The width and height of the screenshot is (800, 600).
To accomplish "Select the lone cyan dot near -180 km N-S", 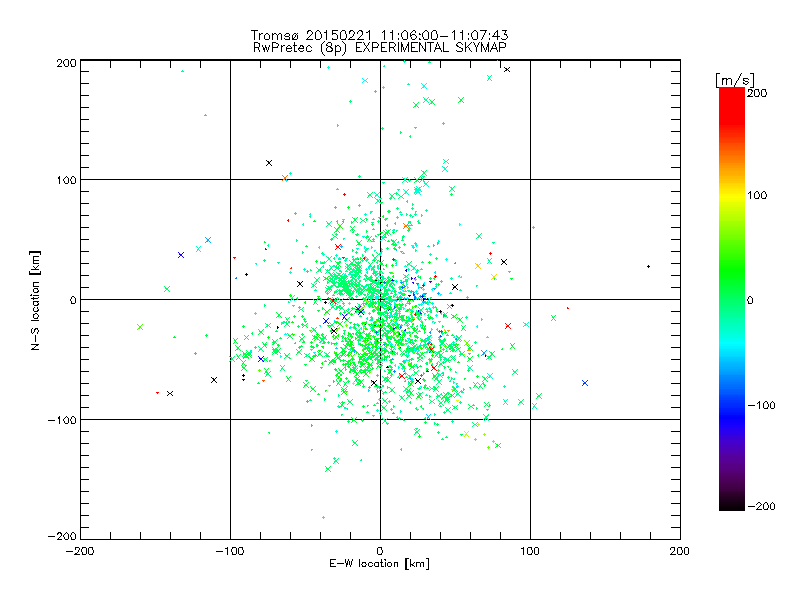I will pos(323,517).
